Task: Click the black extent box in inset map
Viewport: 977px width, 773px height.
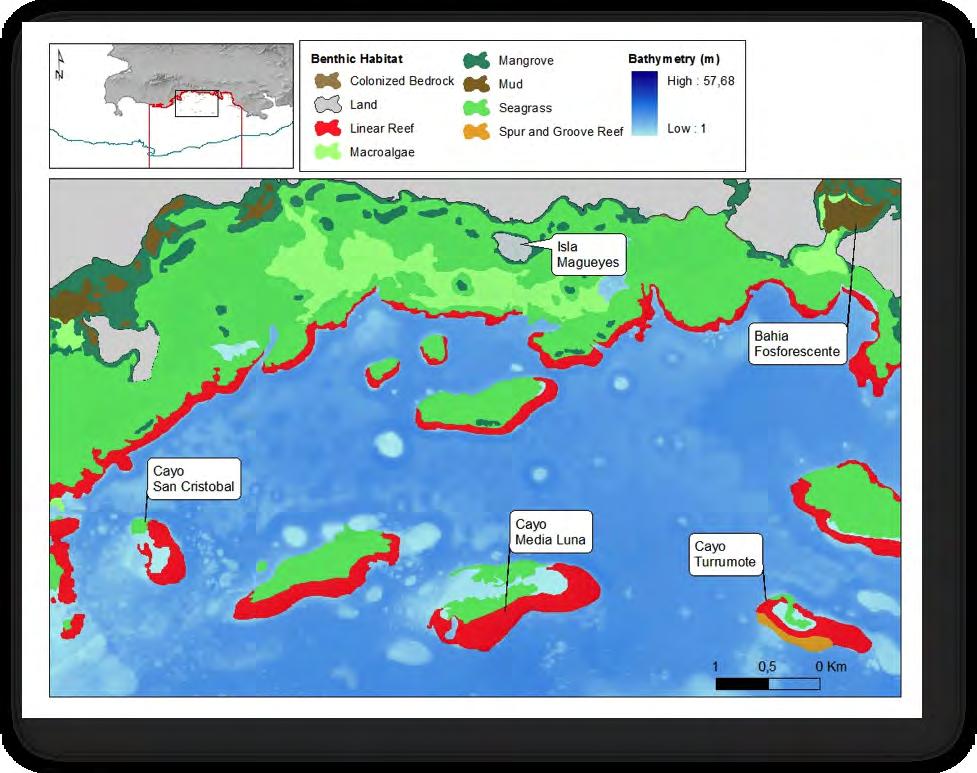Action: click(x=197, y=104)
